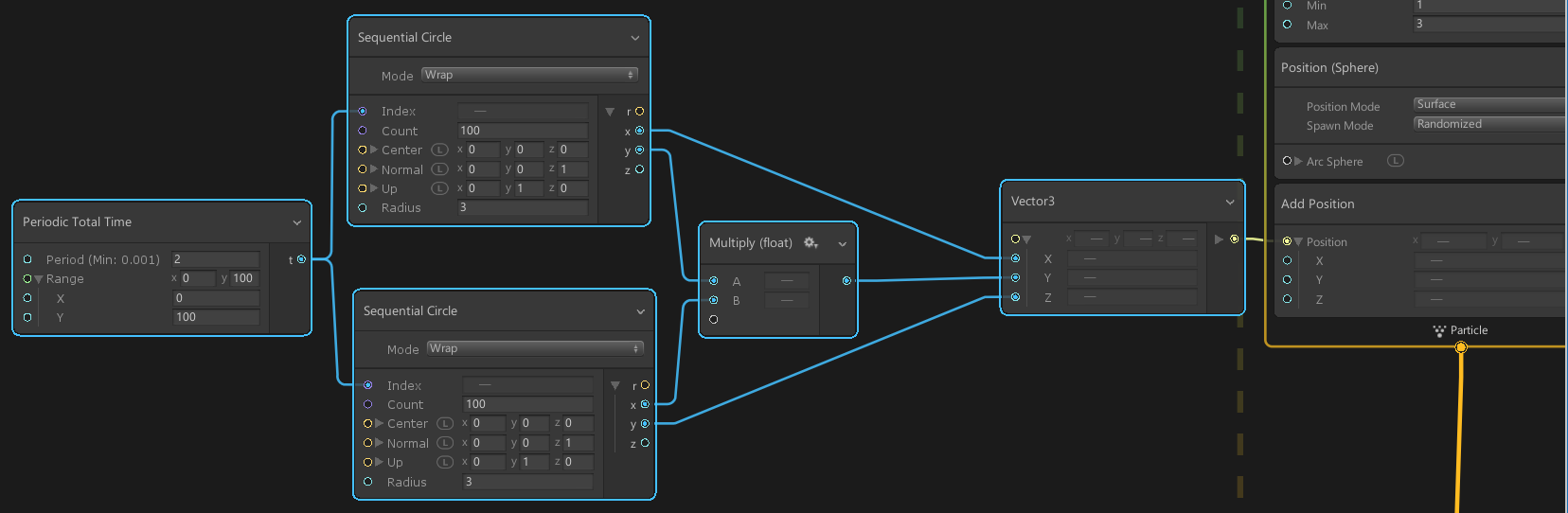Open the bottom Sequential Circle Mode dropdown
The height and width of the screenshot is (513, 1568).
click(535, 348)
